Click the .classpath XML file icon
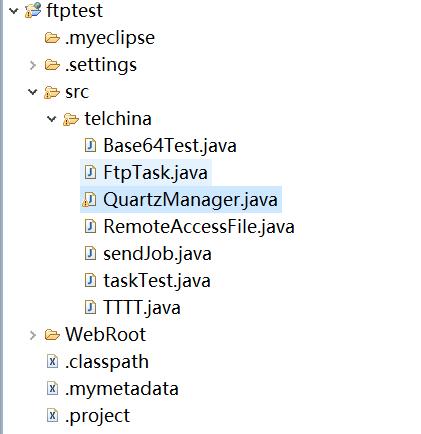Viewport: 421px width, 434px height. [52, 362]
